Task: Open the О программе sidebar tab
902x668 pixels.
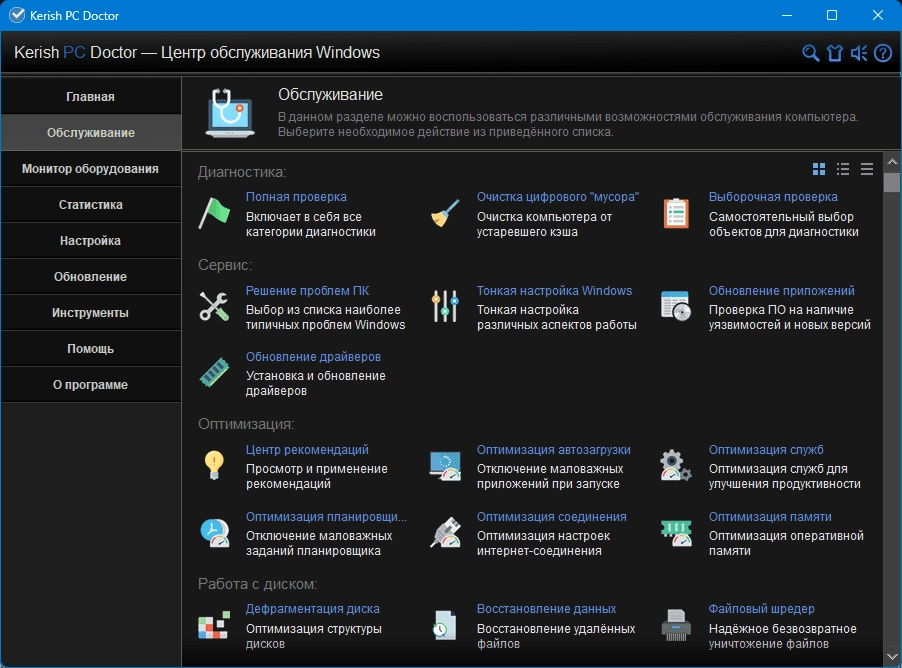Action: tap(90, 385)
